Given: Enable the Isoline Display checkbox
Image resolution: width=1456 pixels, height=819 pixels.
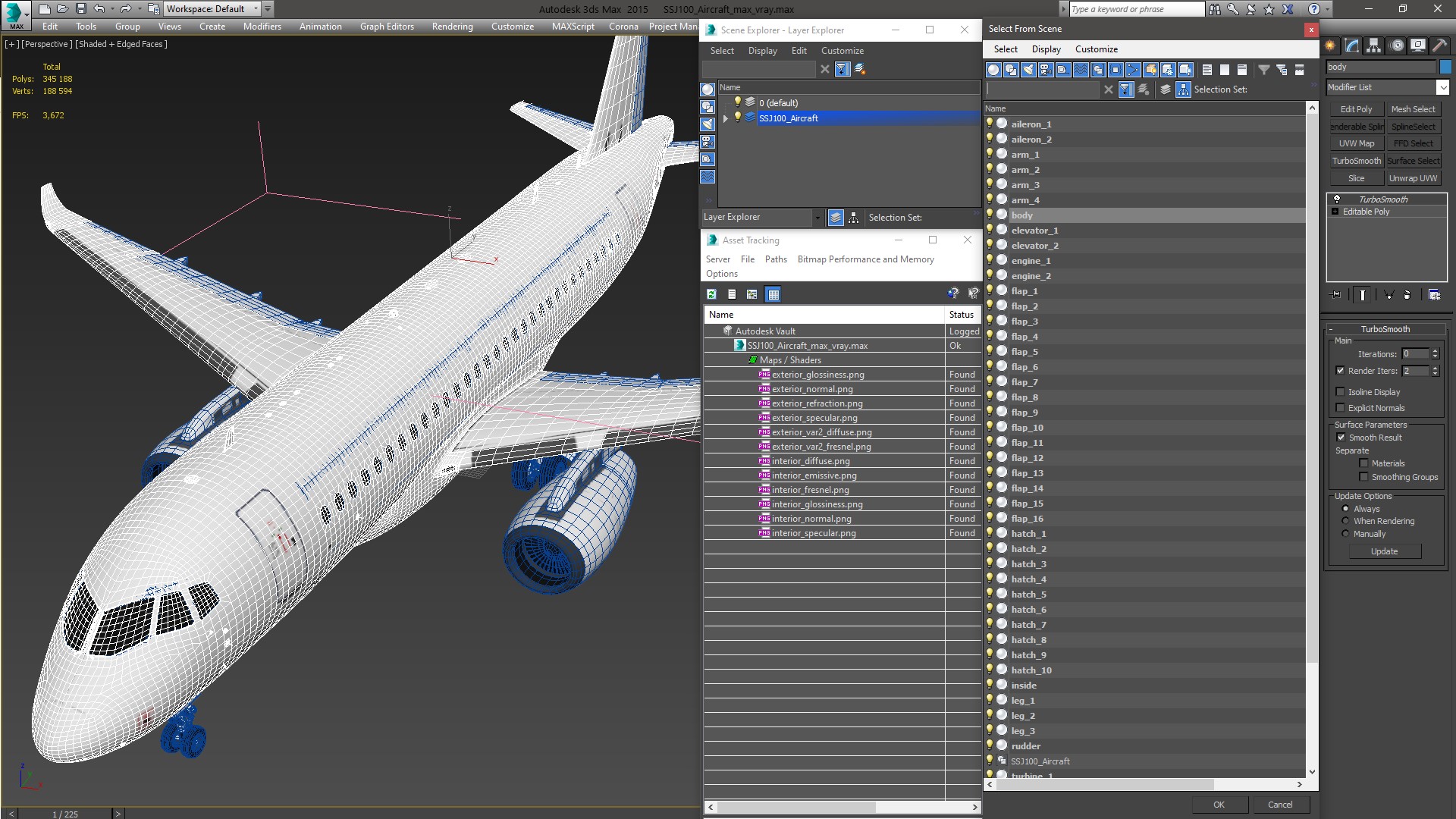Looking at the screenshot, I should (1341, 392).
